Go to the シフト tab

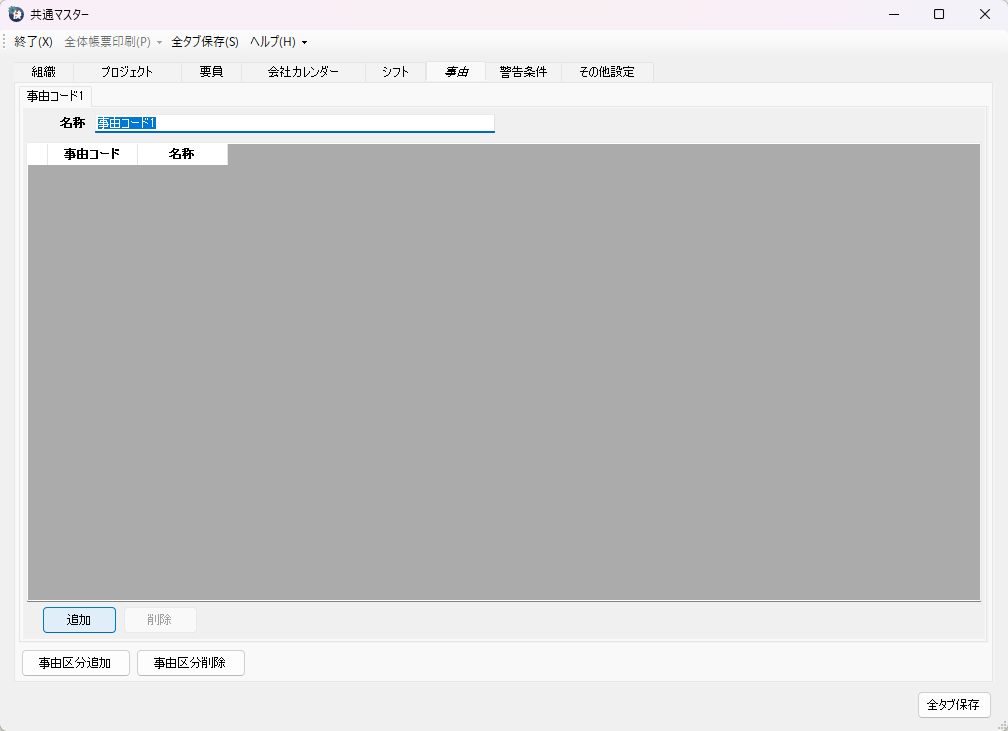[x=395, y=72]
